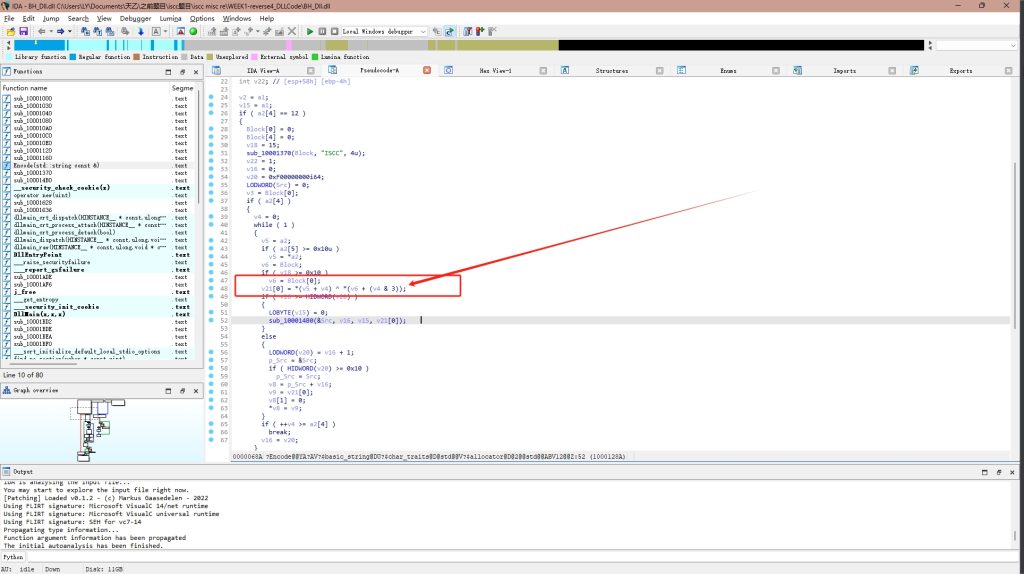The height and width of the screenshot is (574, 1024).
Task: Open the File menu
Action: (9, 18)
